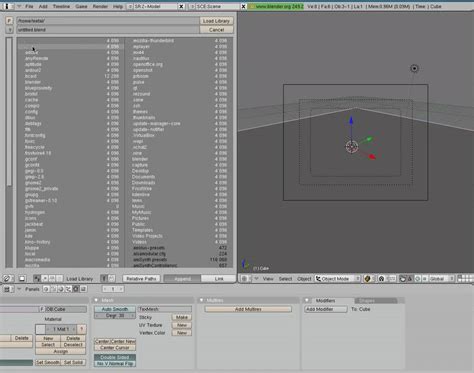Select the Documents folder in the file list
Viewport: 474px width, 373px height.
point(143,177)
